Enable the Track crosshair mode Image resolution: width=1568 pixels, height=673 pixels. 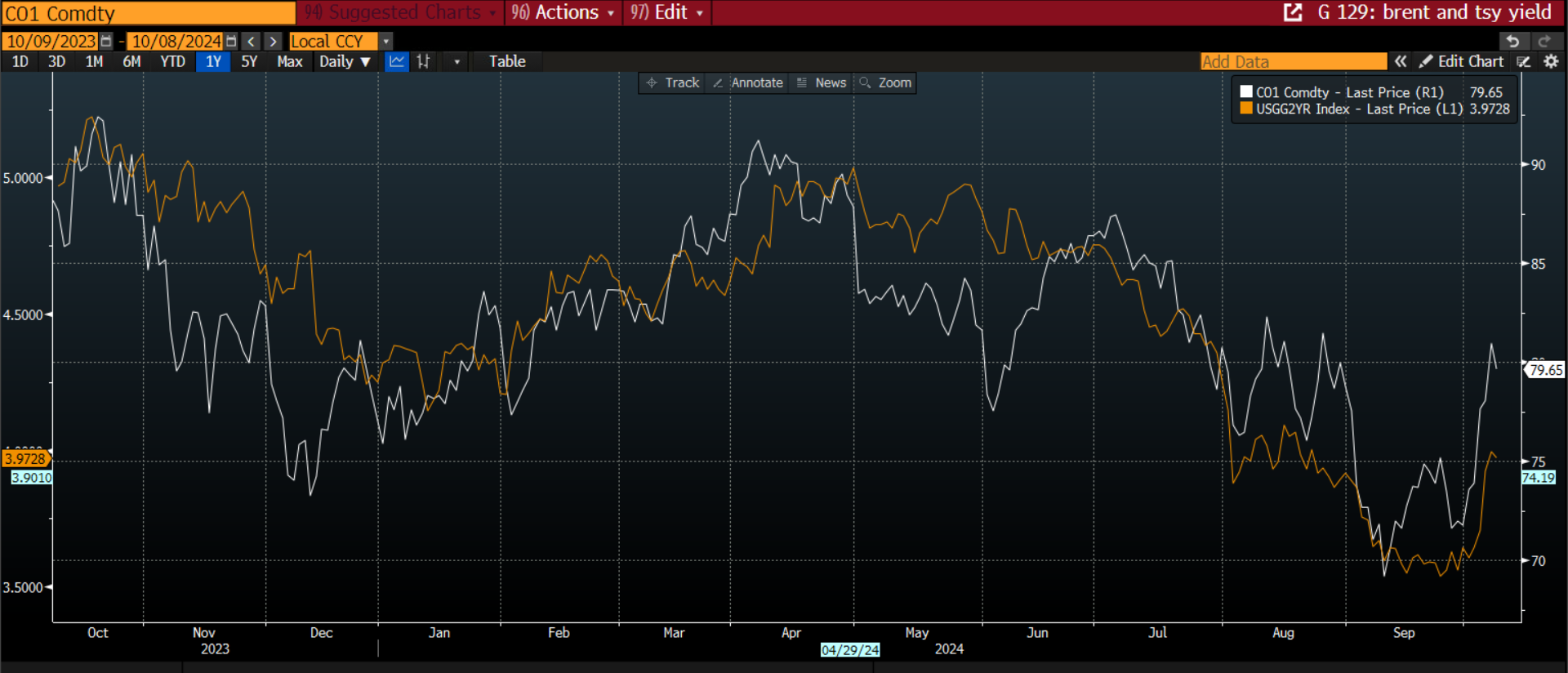pos(673,82)
